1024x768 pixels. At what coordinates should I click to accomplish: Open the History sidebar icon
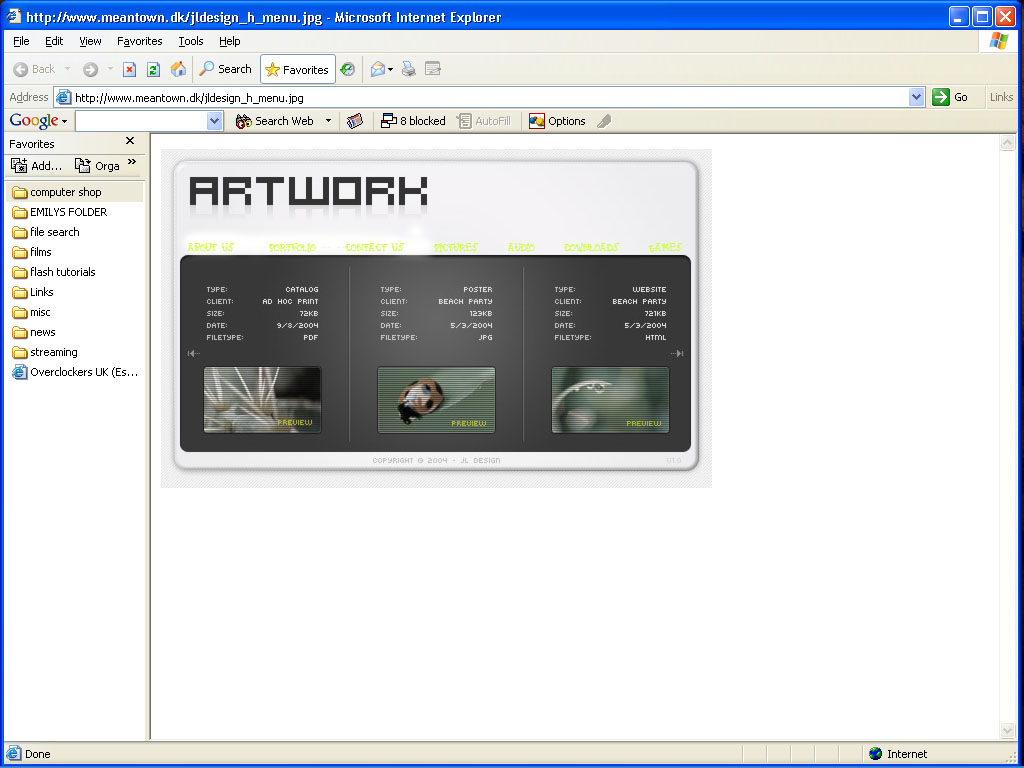(x=348, y=69)
